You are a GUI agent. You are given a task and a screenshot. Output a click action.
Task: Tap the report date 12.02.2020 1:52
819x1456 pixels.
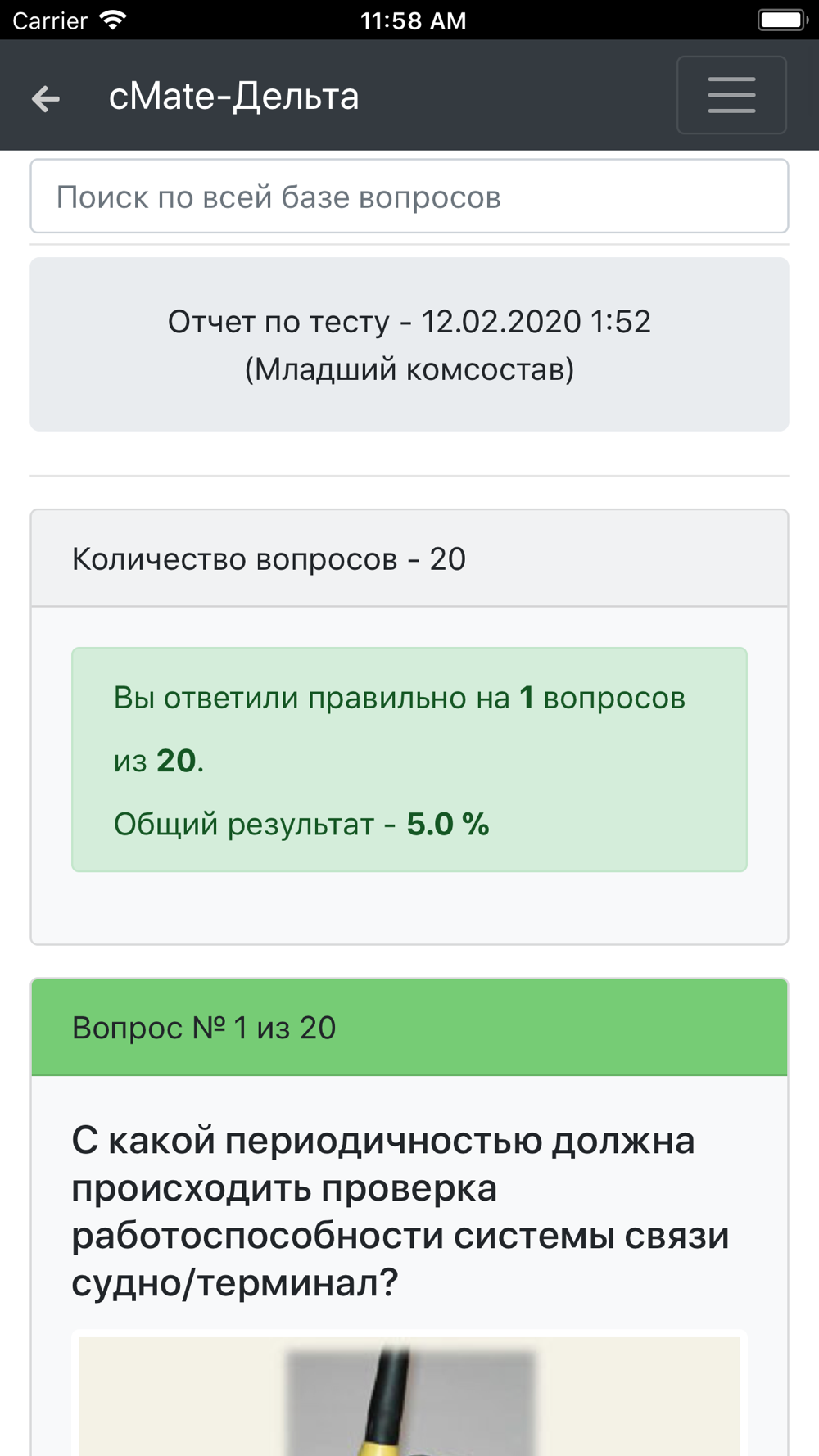coord(536,322)
